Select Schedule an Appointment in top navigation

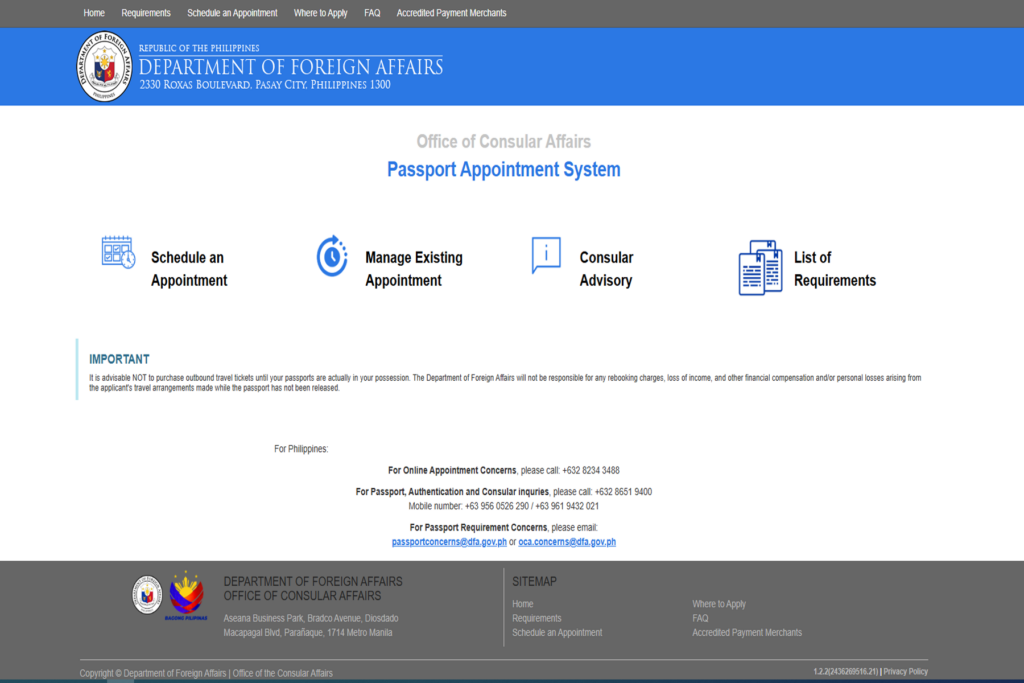pos(232,13)
